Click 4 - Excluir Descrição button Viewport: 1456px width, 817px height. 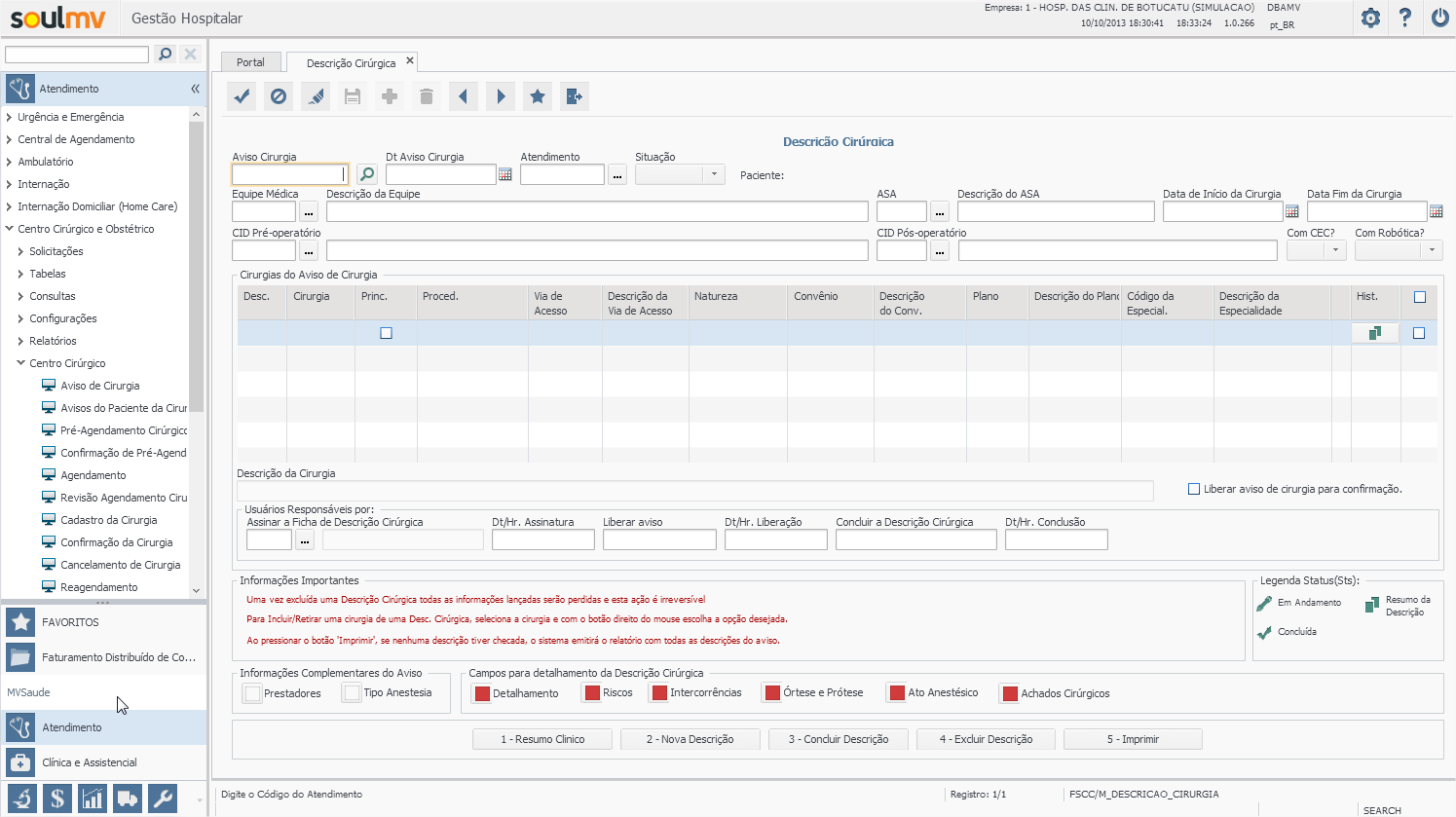[x=986, y=739]
